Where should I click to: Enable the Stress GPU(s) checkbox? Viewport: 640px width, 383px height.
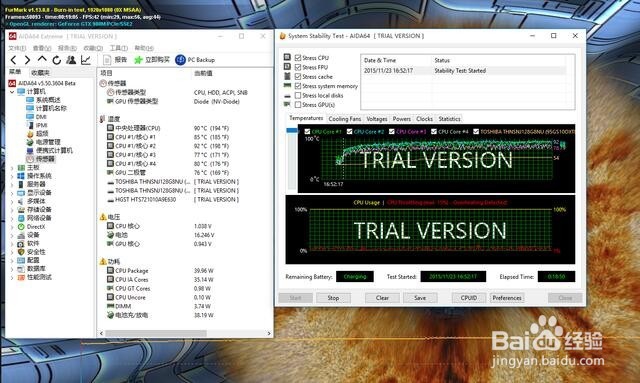click(298, 105)
